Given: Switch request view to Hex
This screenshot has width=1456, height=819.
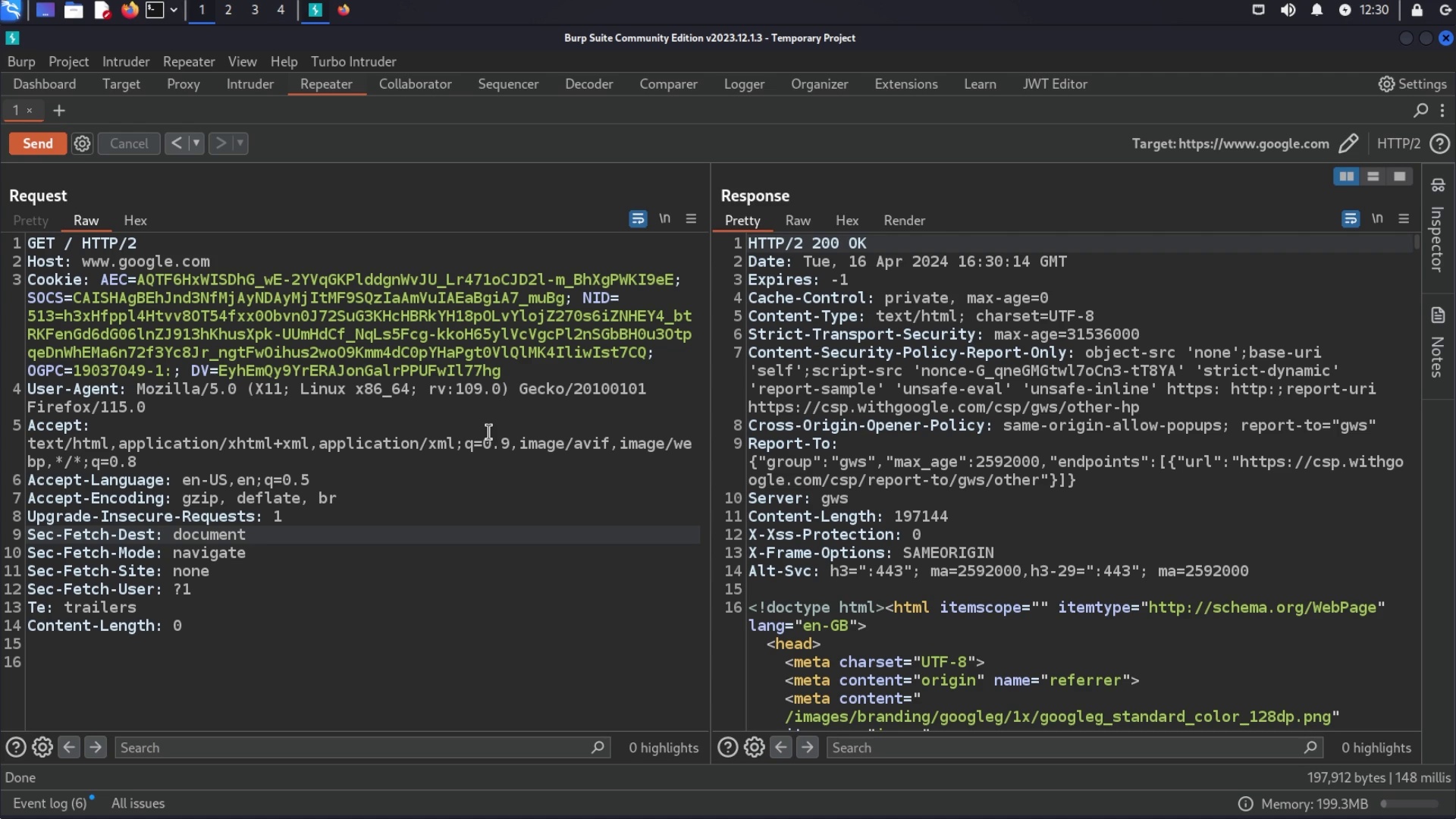Looking at the screenshot, I should click(x=135, y=221).
